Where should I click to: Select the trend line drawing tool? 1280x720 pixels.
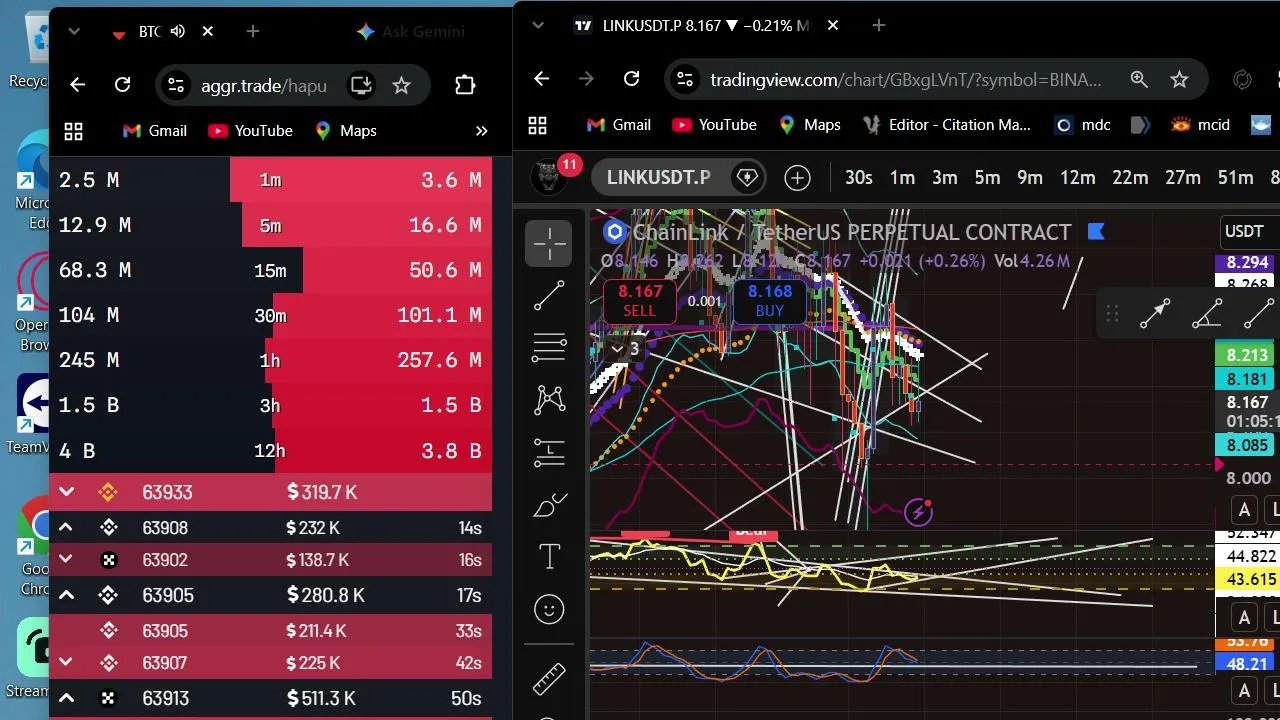(x=549, y=295)
